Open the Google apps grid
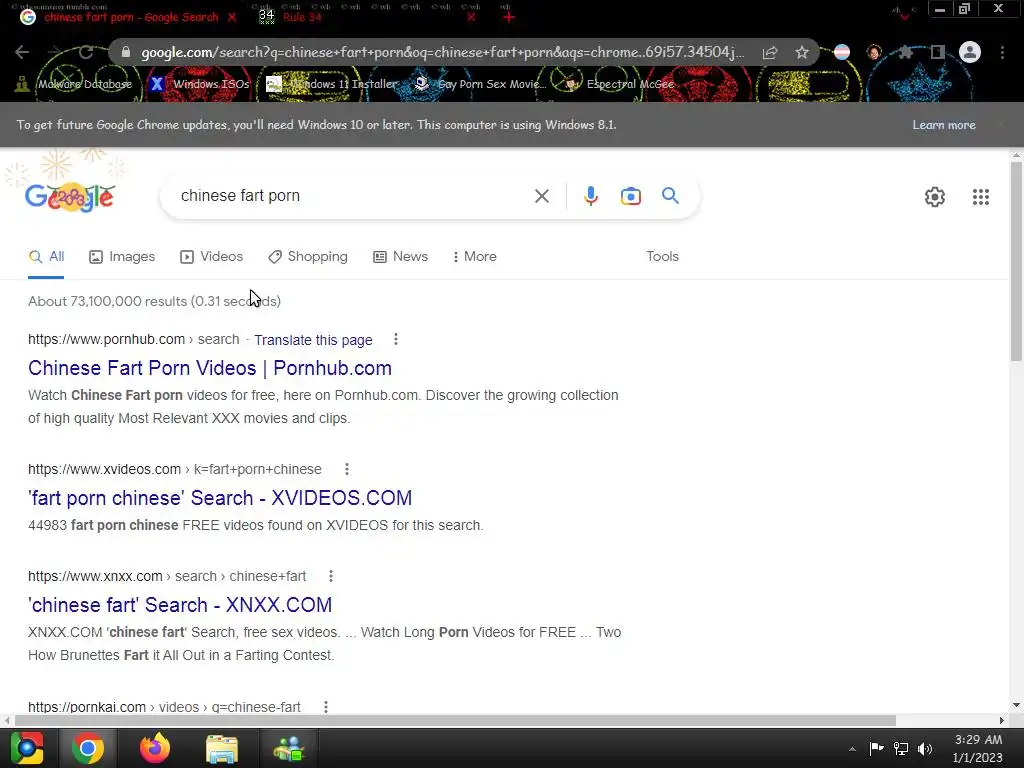The height and width of the screenshot is (768, 1024). [x=980, y=197]
